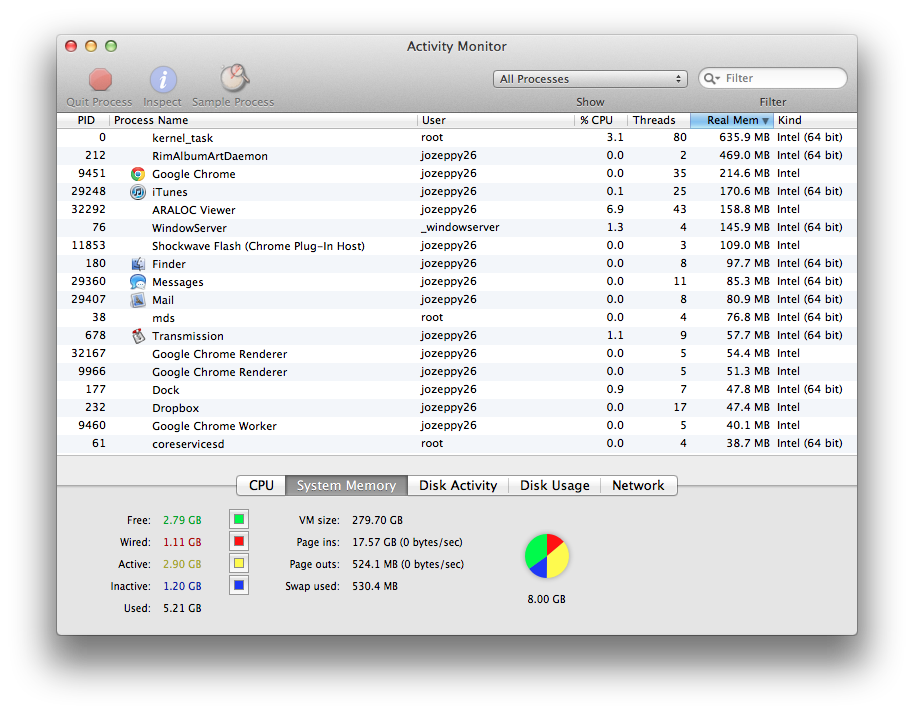Click the blue Inactive memory color swatch
Image resolution: width=914 pixels, height=714 pixels.
239,585
